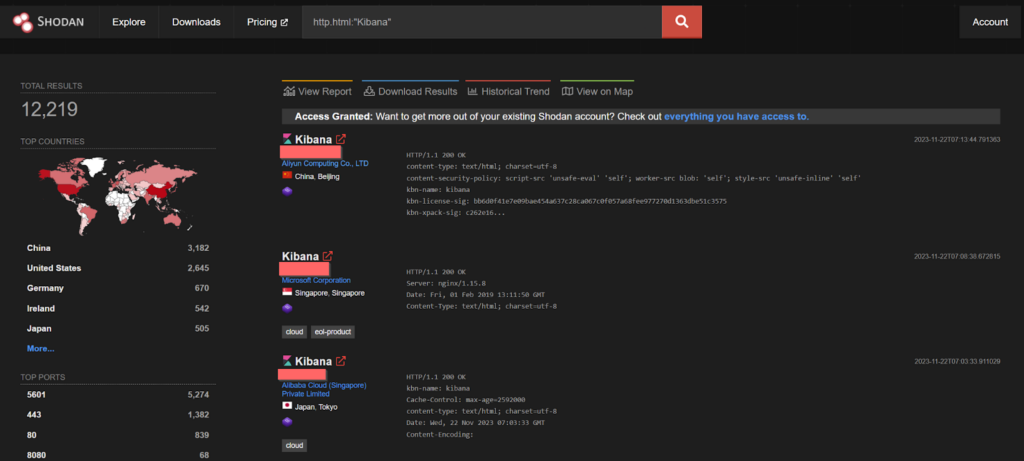Open the Downloads page
The image size is (1024, 461).
[x=196, y=22]
